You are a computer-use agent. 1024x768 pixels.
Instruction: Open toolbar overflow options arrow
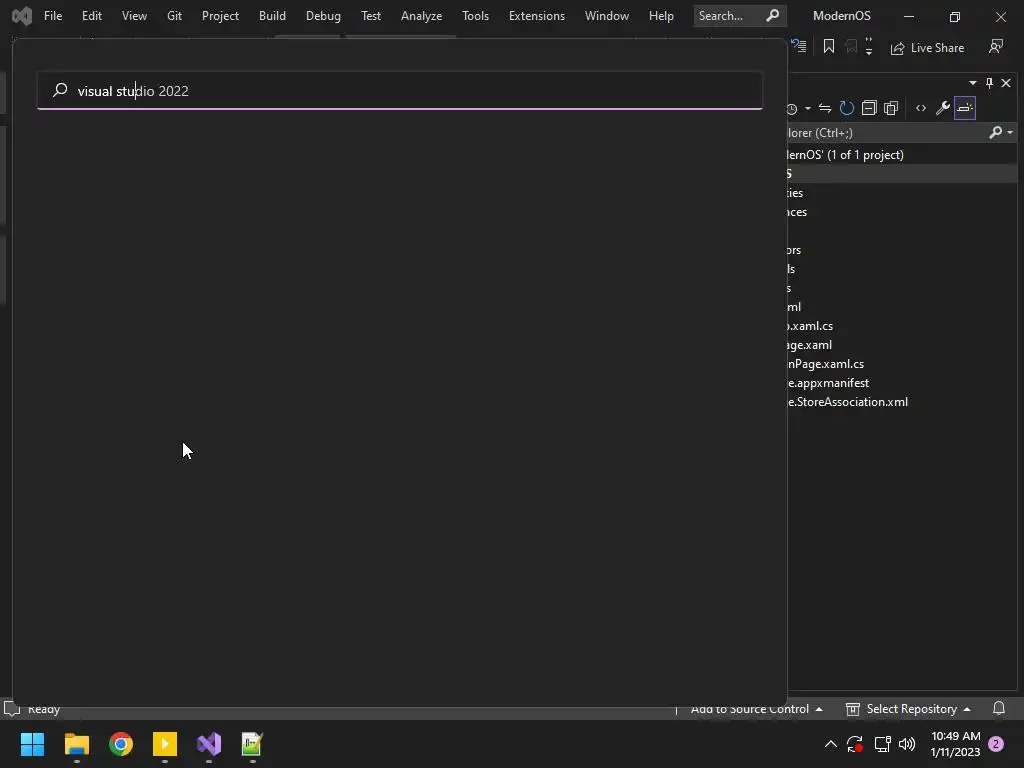click(869, 46)
